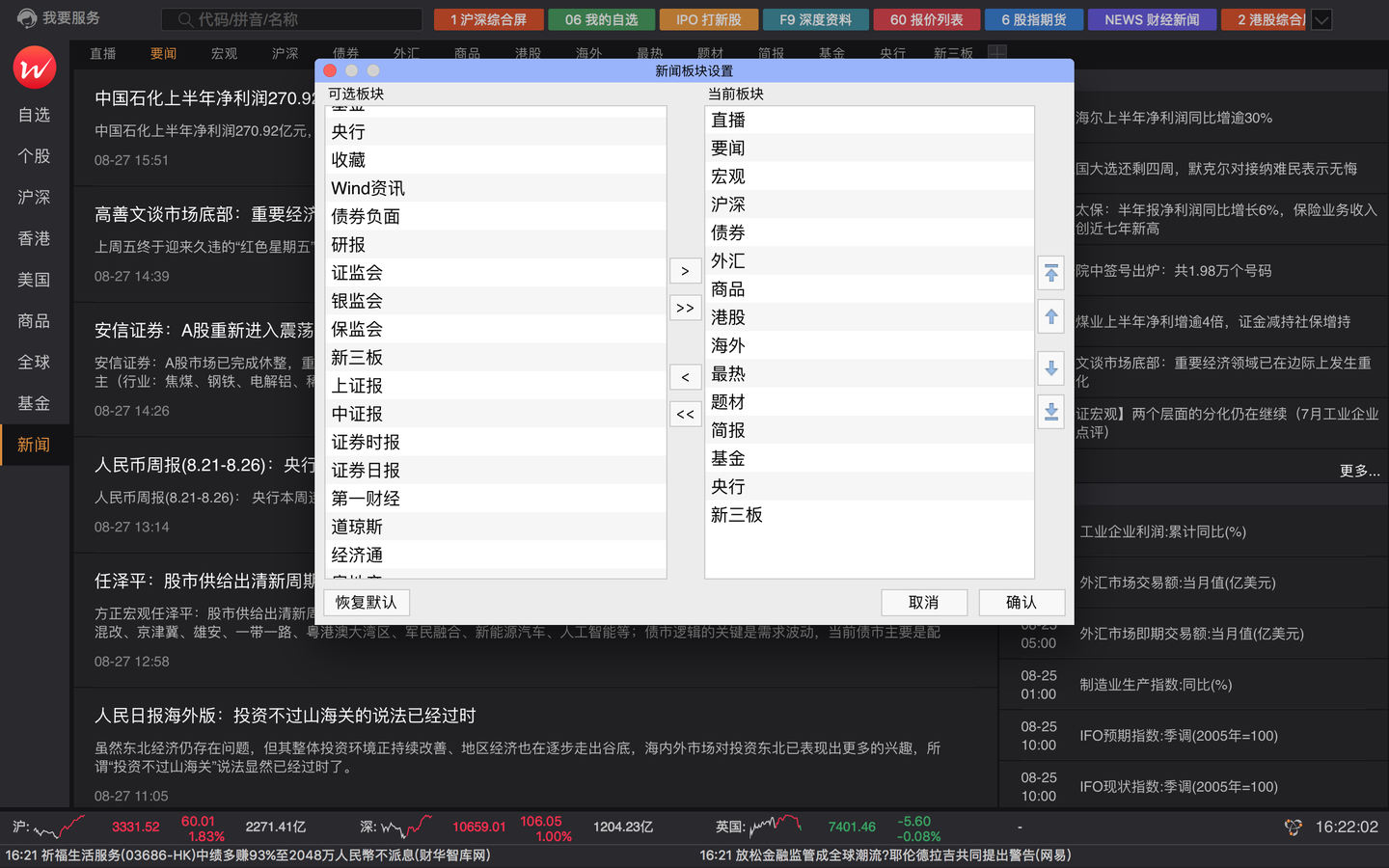Send selected board to bottom via bottom arrow icon
This screenshot has width=1389, height=868.
pyautogui.click(x=1050, y=411)
